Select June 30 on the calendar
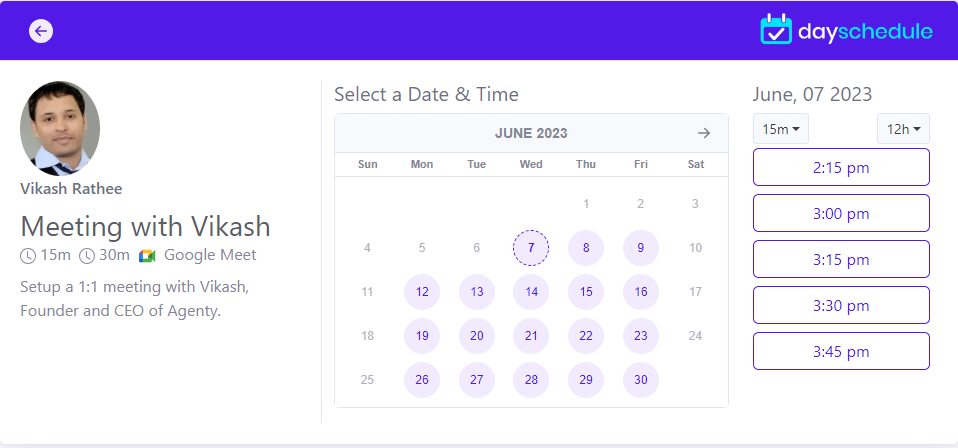 click(x=641, y=380)
